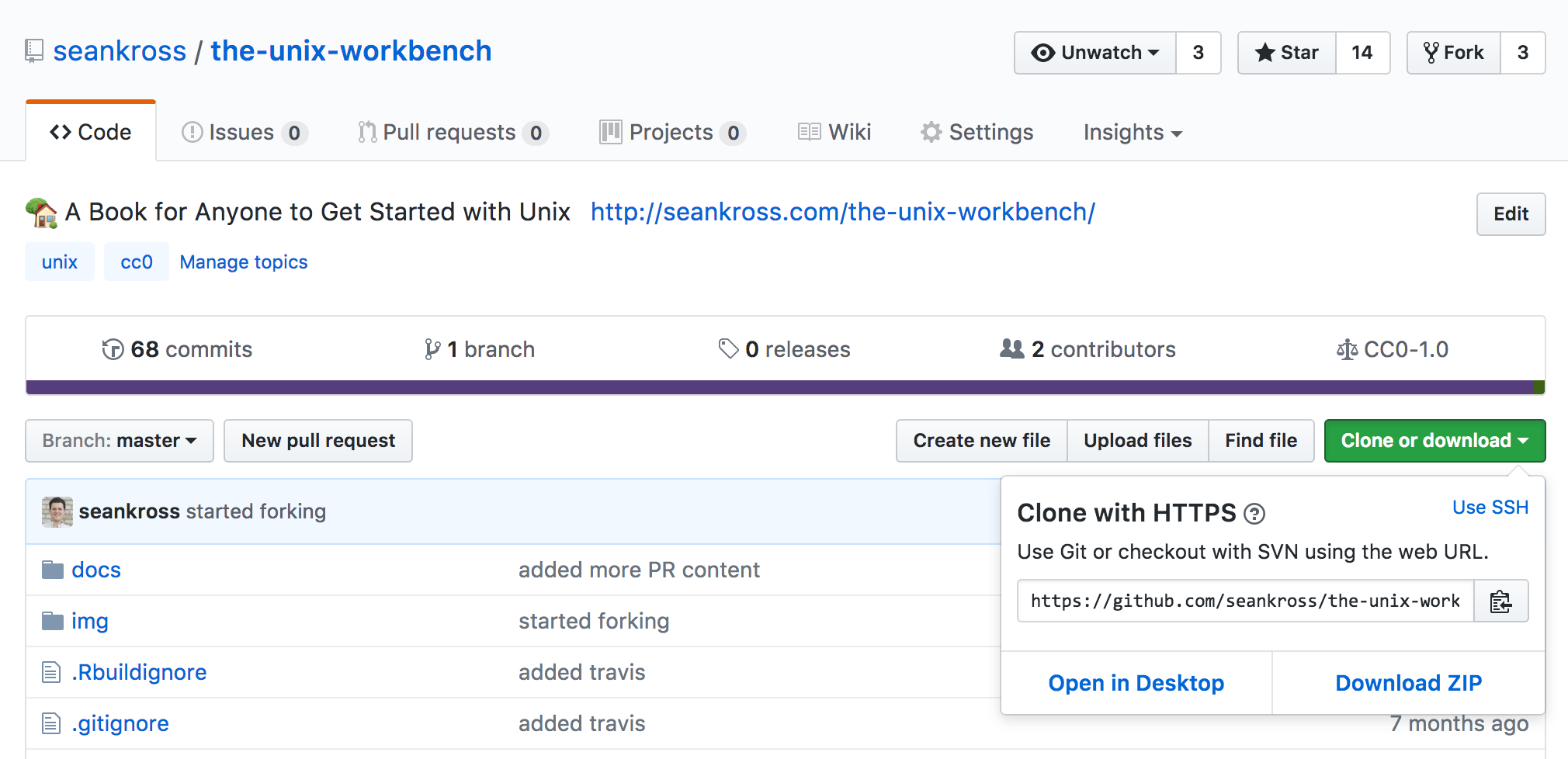Expand the Branch: master selector

click(x=120, y=441)
